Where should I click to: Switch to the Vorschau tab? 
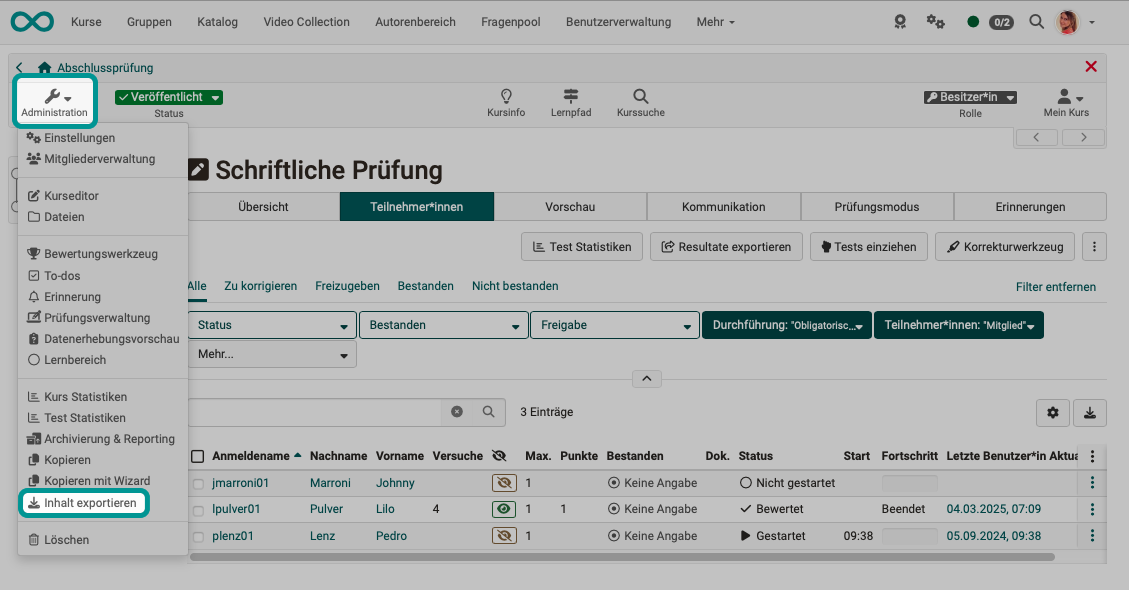571,206
